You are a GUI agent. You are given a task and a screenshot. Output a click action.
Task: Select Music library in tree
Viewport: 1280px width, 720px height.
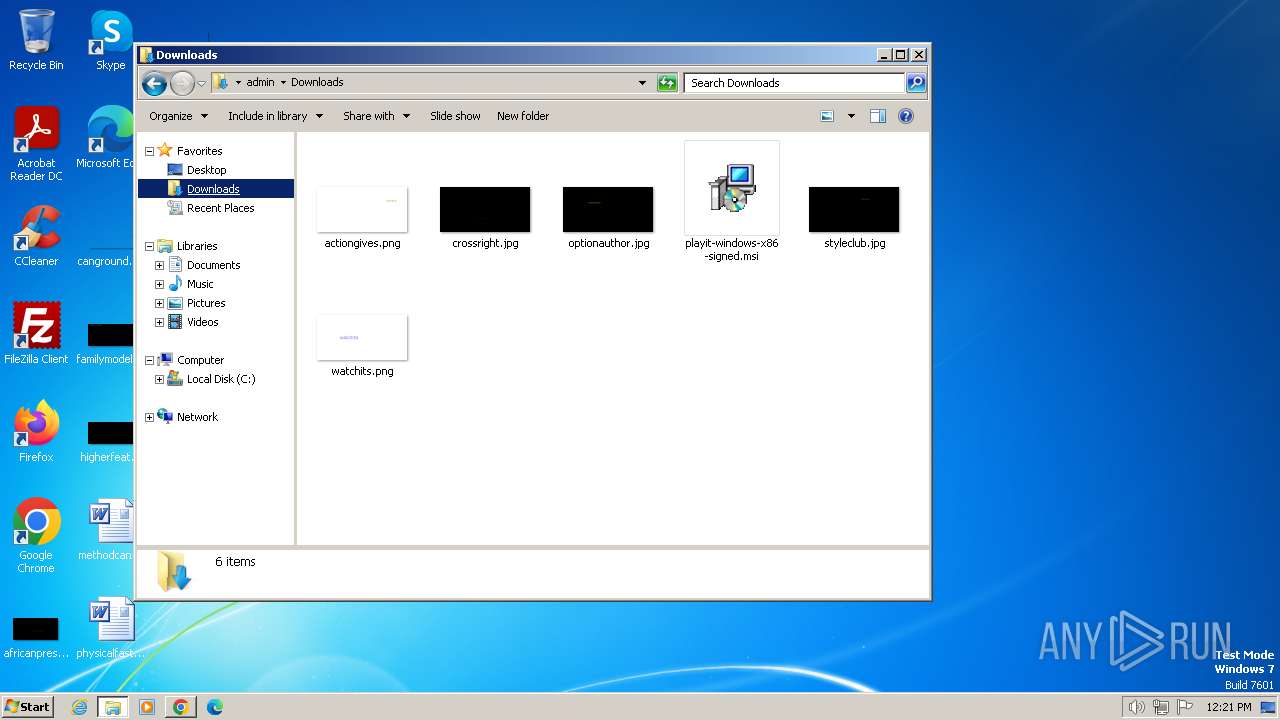pyautogui.click(x=200, y=284)
